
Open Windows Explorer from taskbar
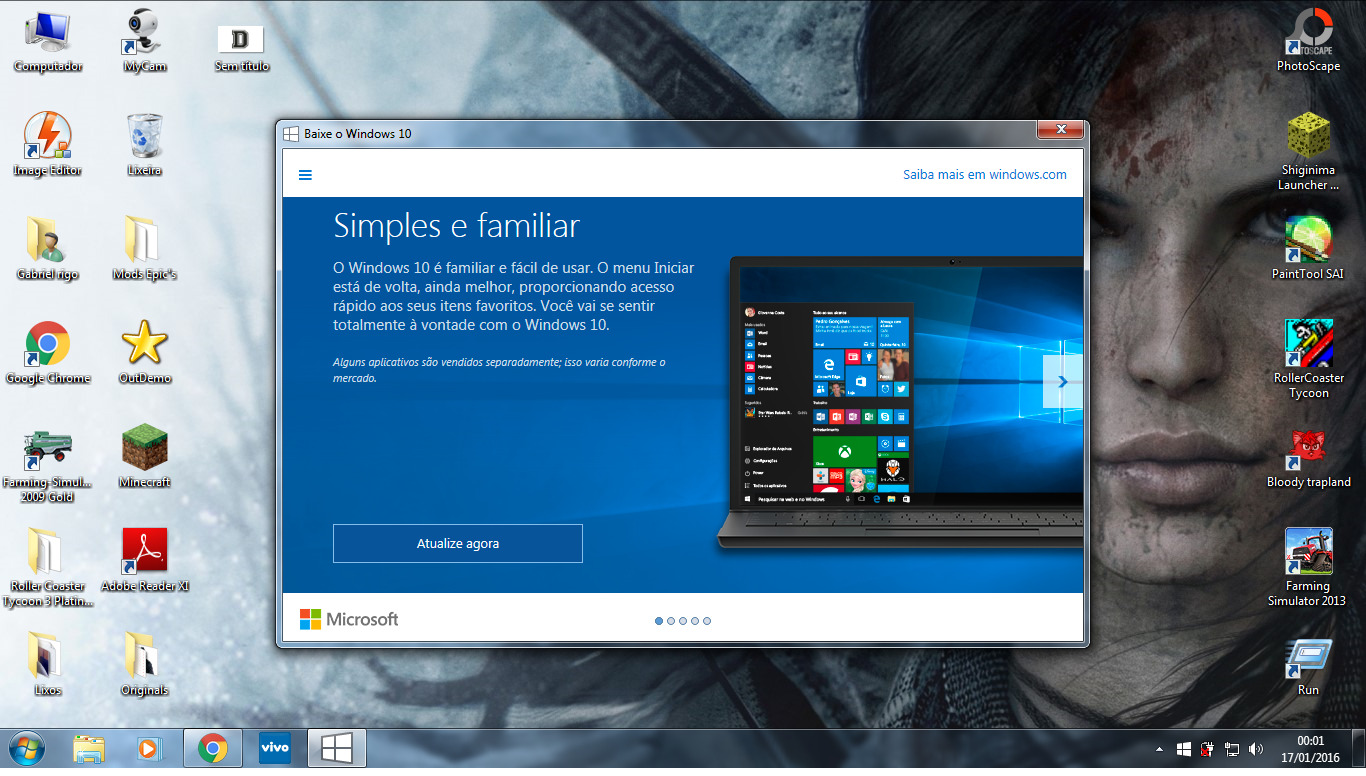pos(89,748)
